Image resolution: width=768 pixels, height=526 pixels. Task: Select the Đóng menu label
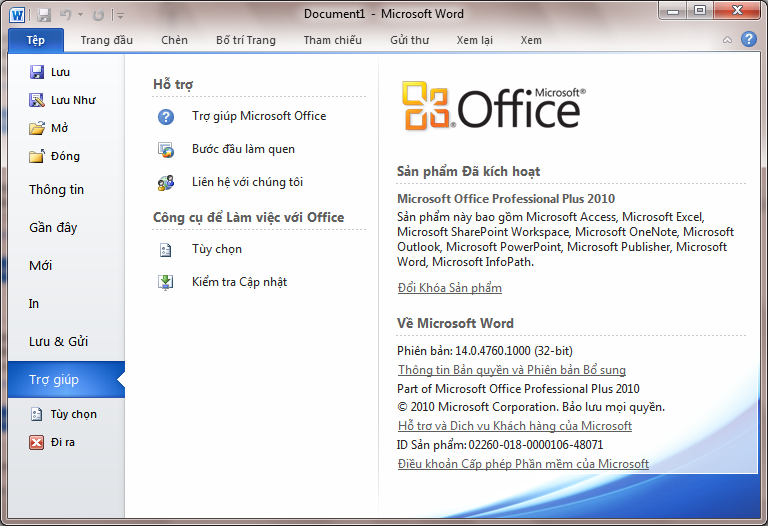(x=65, y=156)
